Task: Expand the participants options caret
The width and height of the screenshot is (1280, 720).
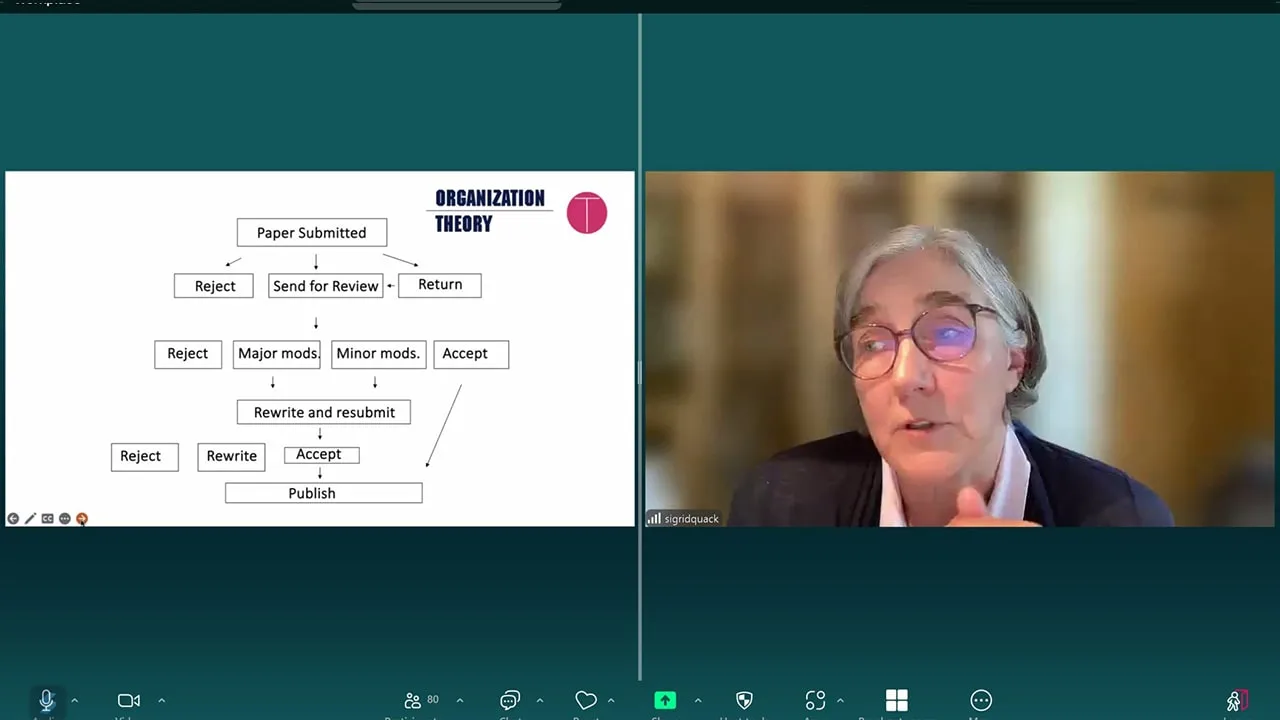Action: [460, 701]
